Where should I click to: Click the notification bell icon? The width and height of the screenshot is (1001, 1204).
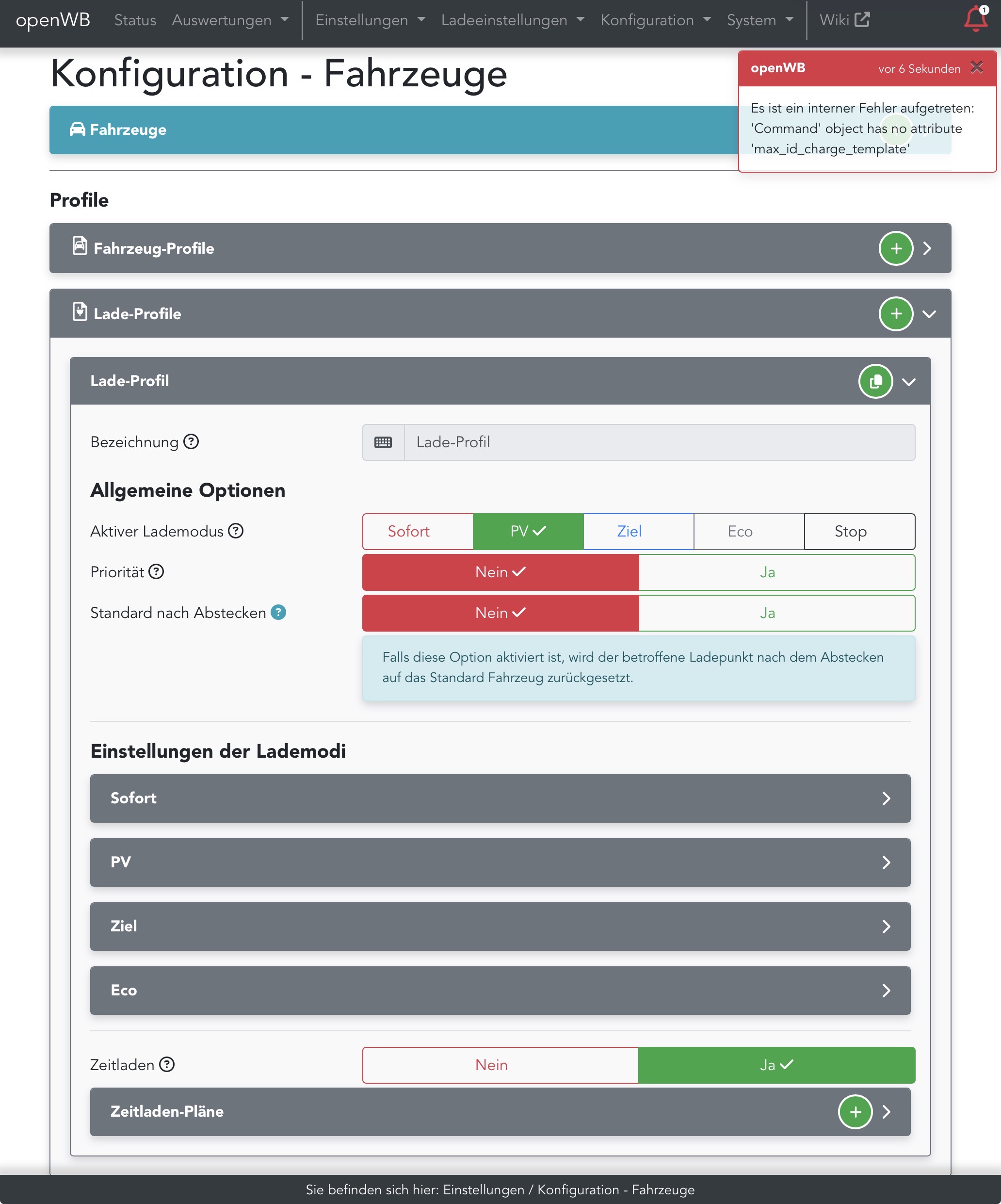(x=975, y=19)
